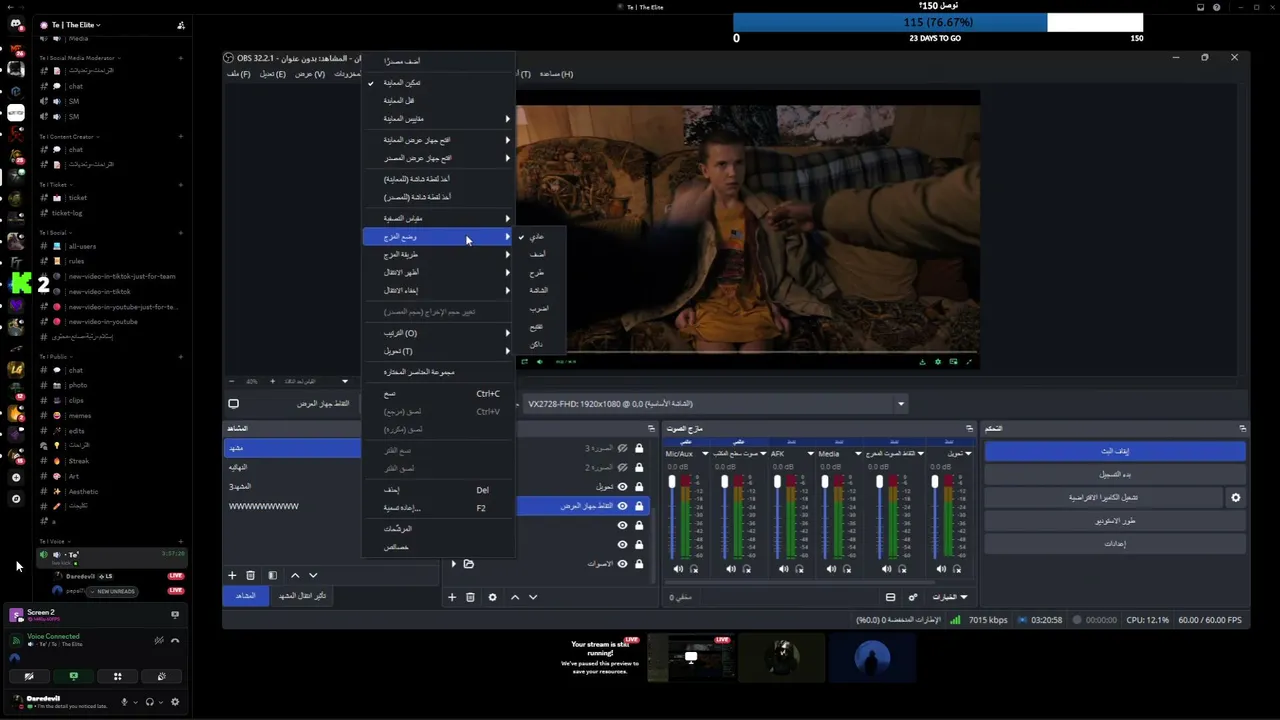Click the NEW UNREADS pill in Discord
The height and width of the screenshot is (720, 1280).
pos(112,591)
